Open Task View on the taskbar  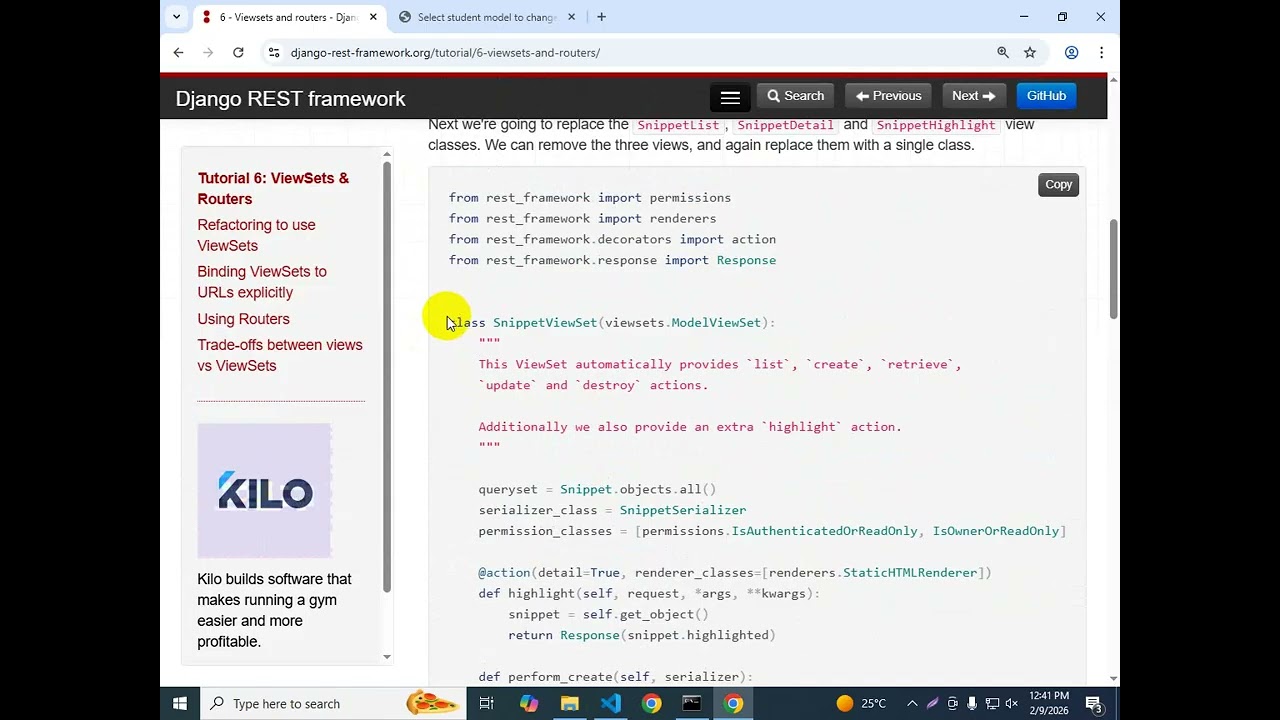click(486, 704)
